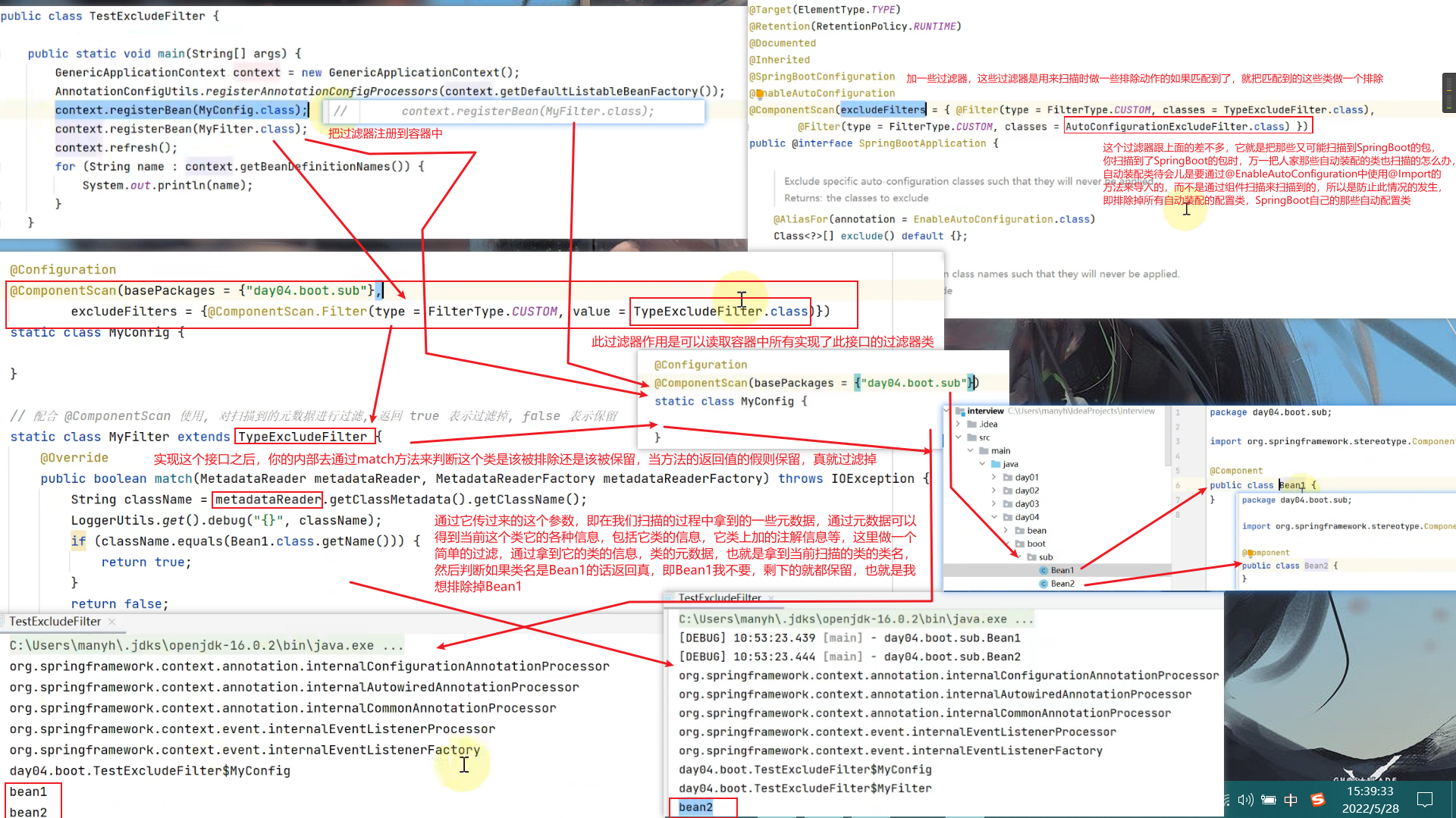Viewport: 1456px width, 818px height.
Task: Close the left TestExcludeFilter run tab
Action: click(x=112, y=622)
